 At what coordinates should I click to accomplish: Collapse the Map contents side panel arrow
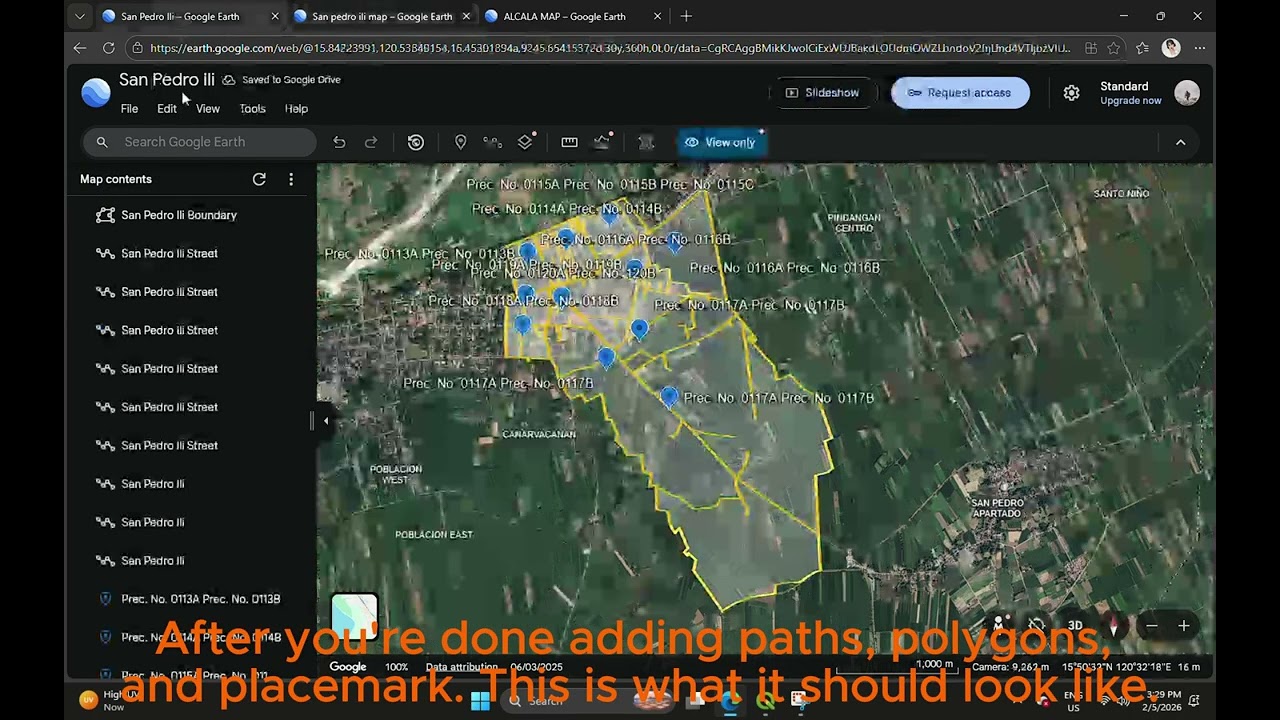click(x=326, y=421)
